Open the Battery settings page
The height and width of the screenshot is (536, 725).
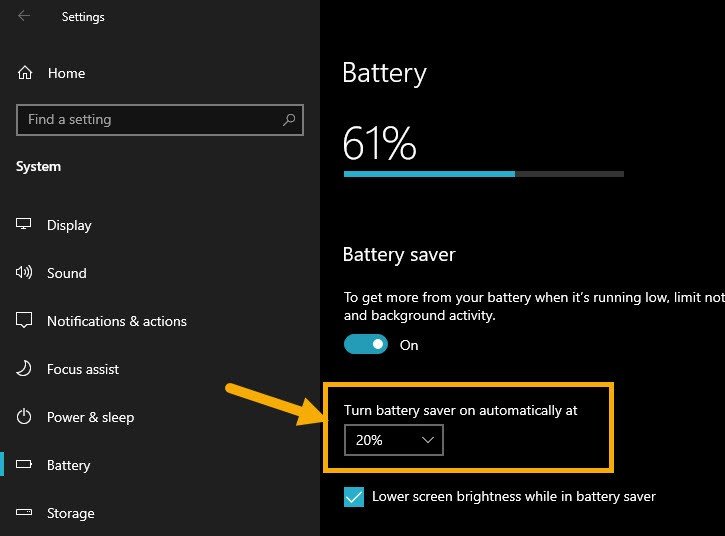coord(68,465)
